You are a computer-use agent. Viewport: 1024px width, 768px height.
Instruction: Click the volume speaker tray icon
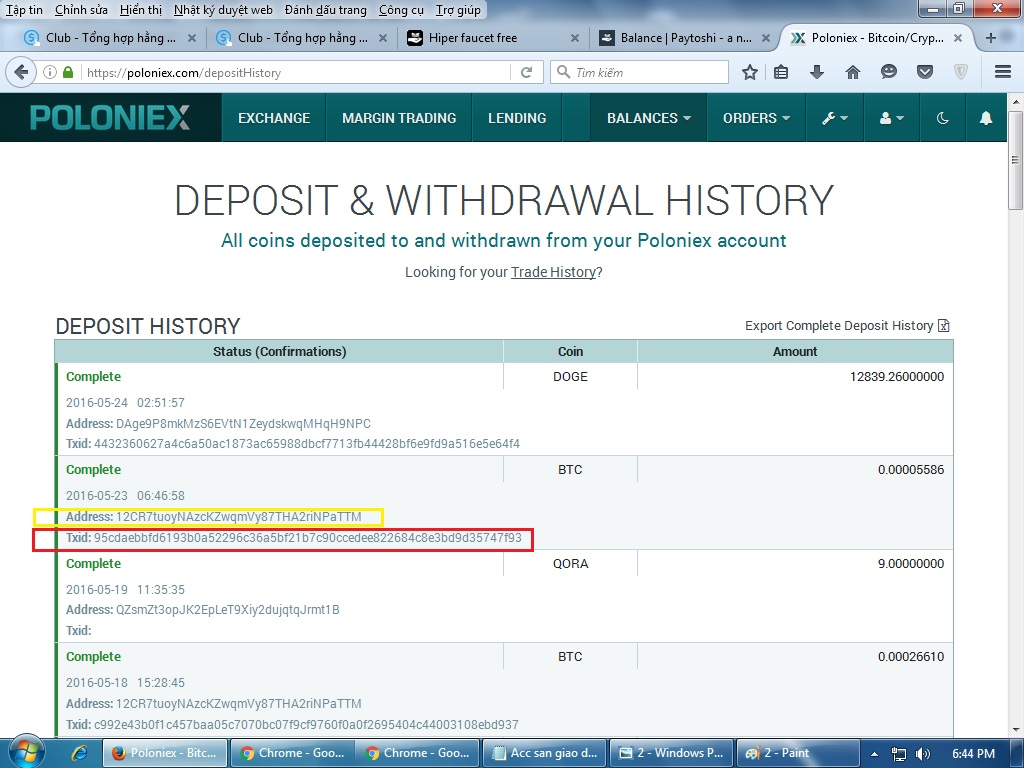point(923,754)
